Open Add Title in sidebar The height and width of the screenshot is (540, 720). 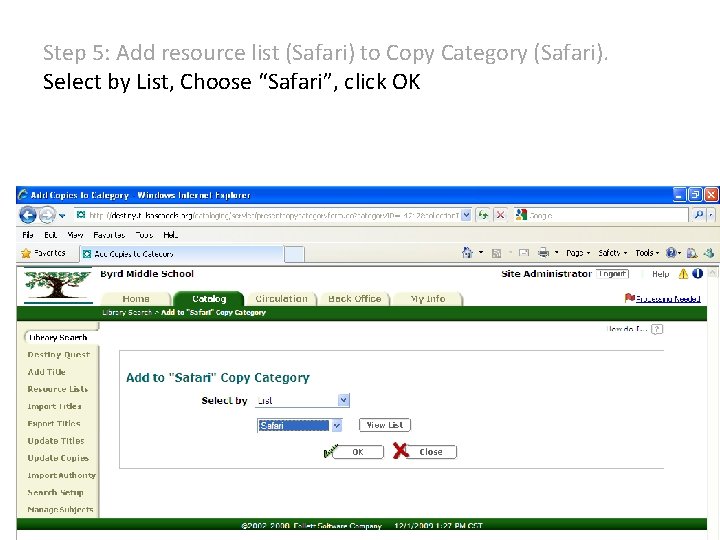click(x=46, y=372)
